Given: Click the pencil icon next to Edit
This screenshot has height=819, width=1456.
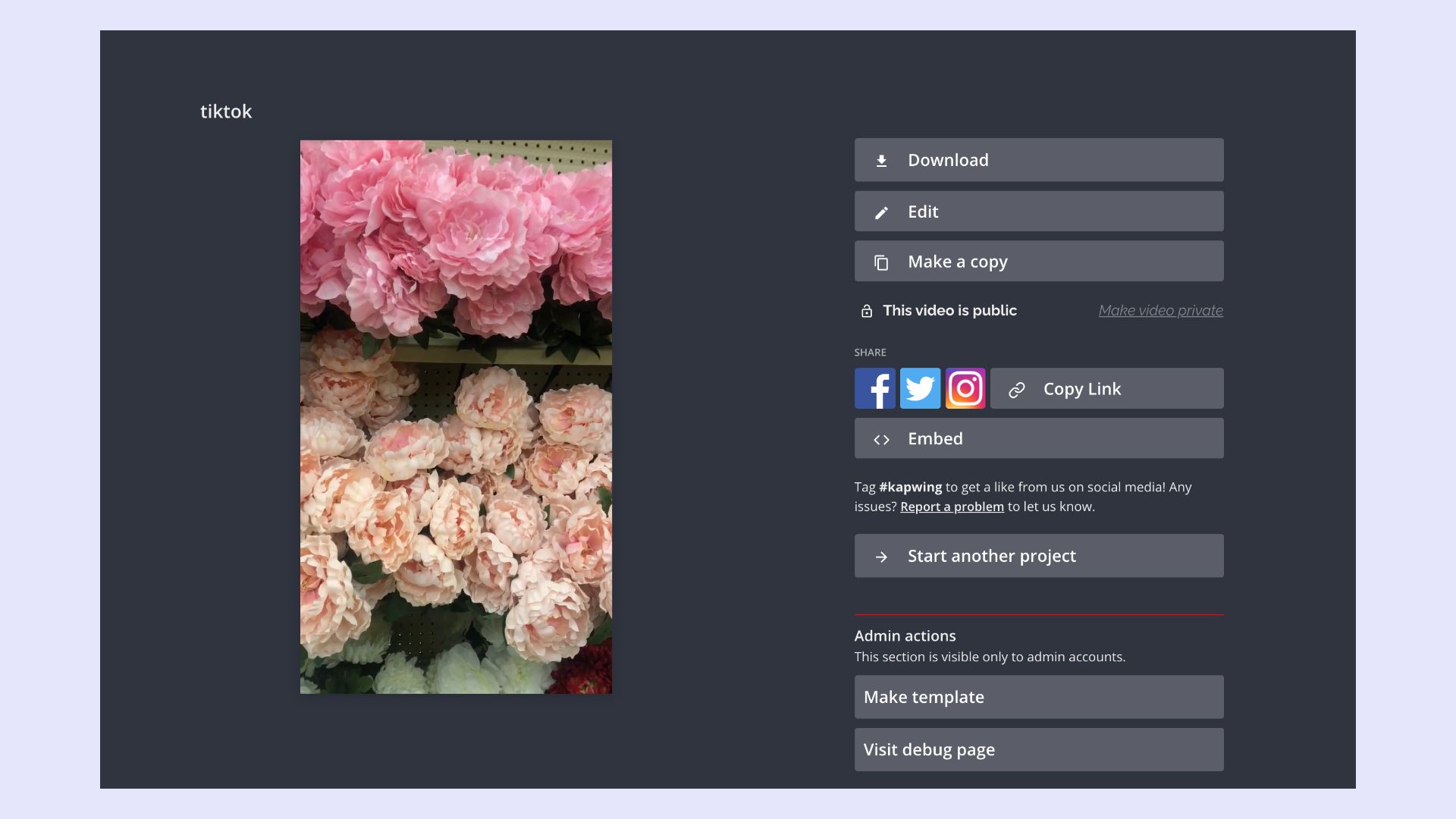Looking at the screenshot, I should 881,212.
